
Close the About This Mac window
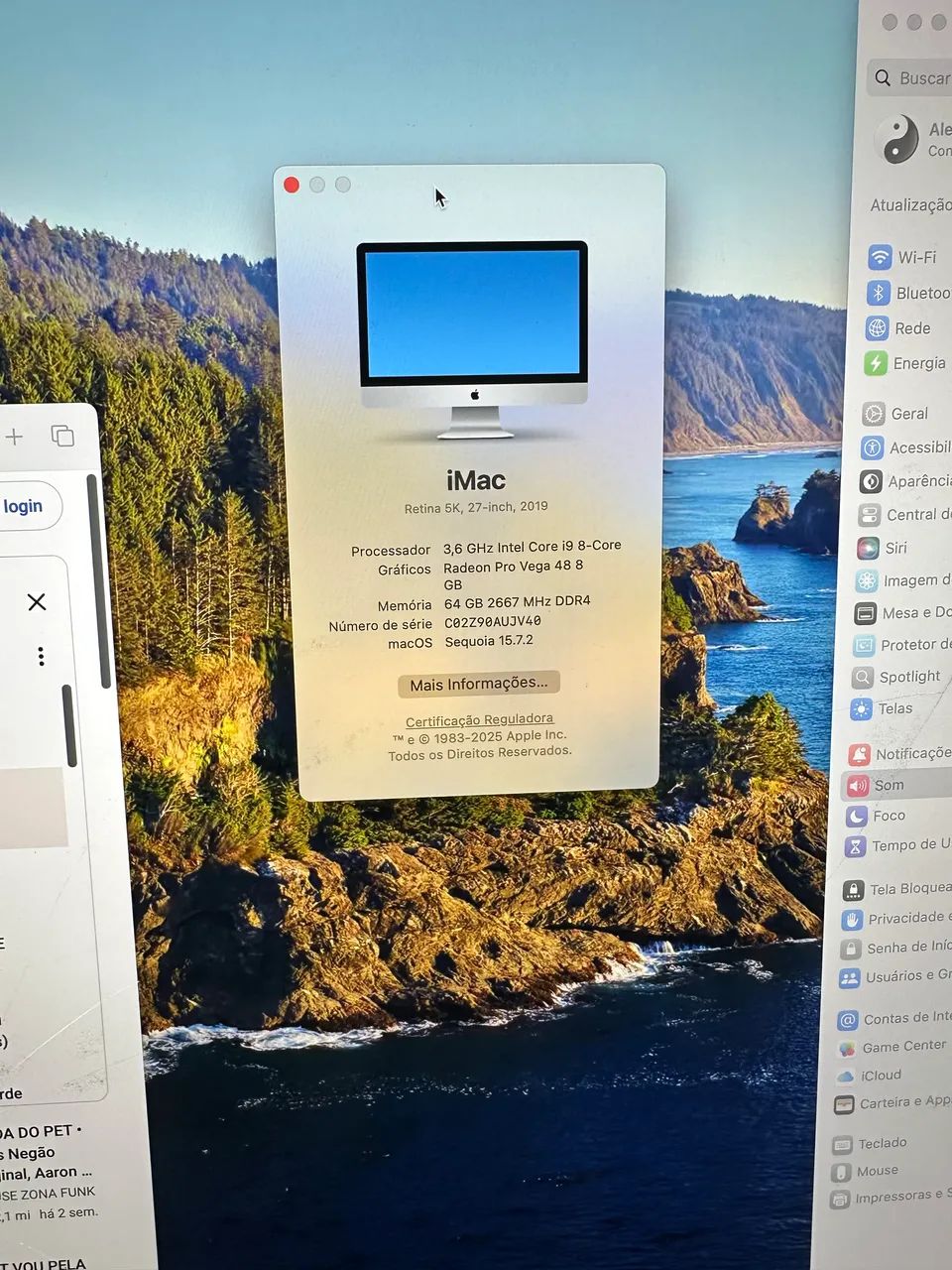[292, 185]
